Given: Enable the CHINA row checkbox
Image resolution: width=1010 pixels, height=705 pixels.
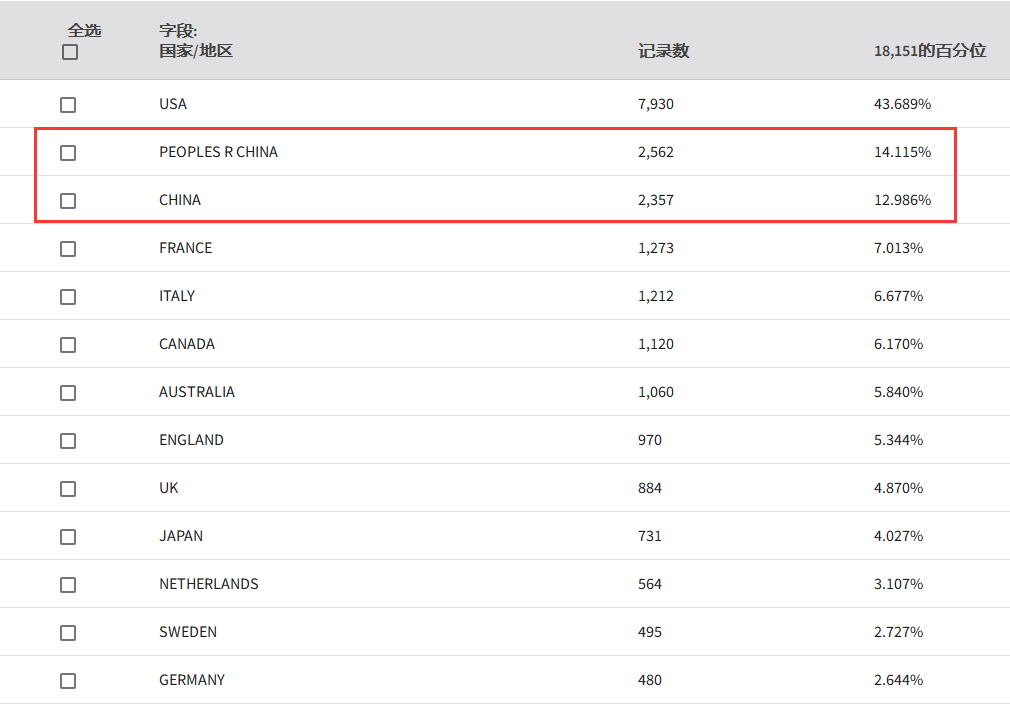Looking at the screenshot, I should click(x=68, y=201).
